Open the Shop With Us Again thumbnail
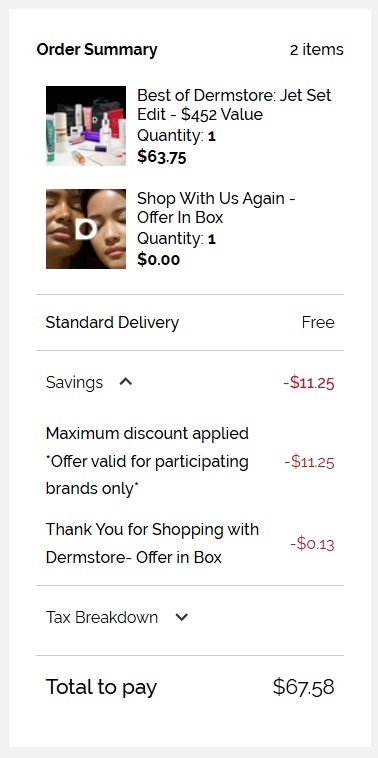 pos(86,229)
